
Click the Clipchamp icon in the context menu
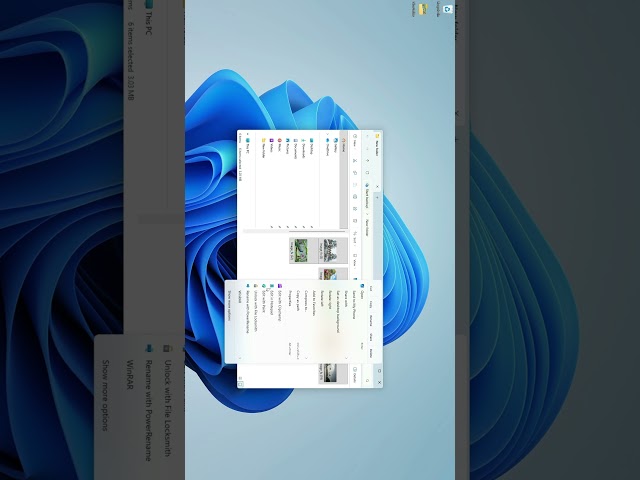(x=280, y=286)
